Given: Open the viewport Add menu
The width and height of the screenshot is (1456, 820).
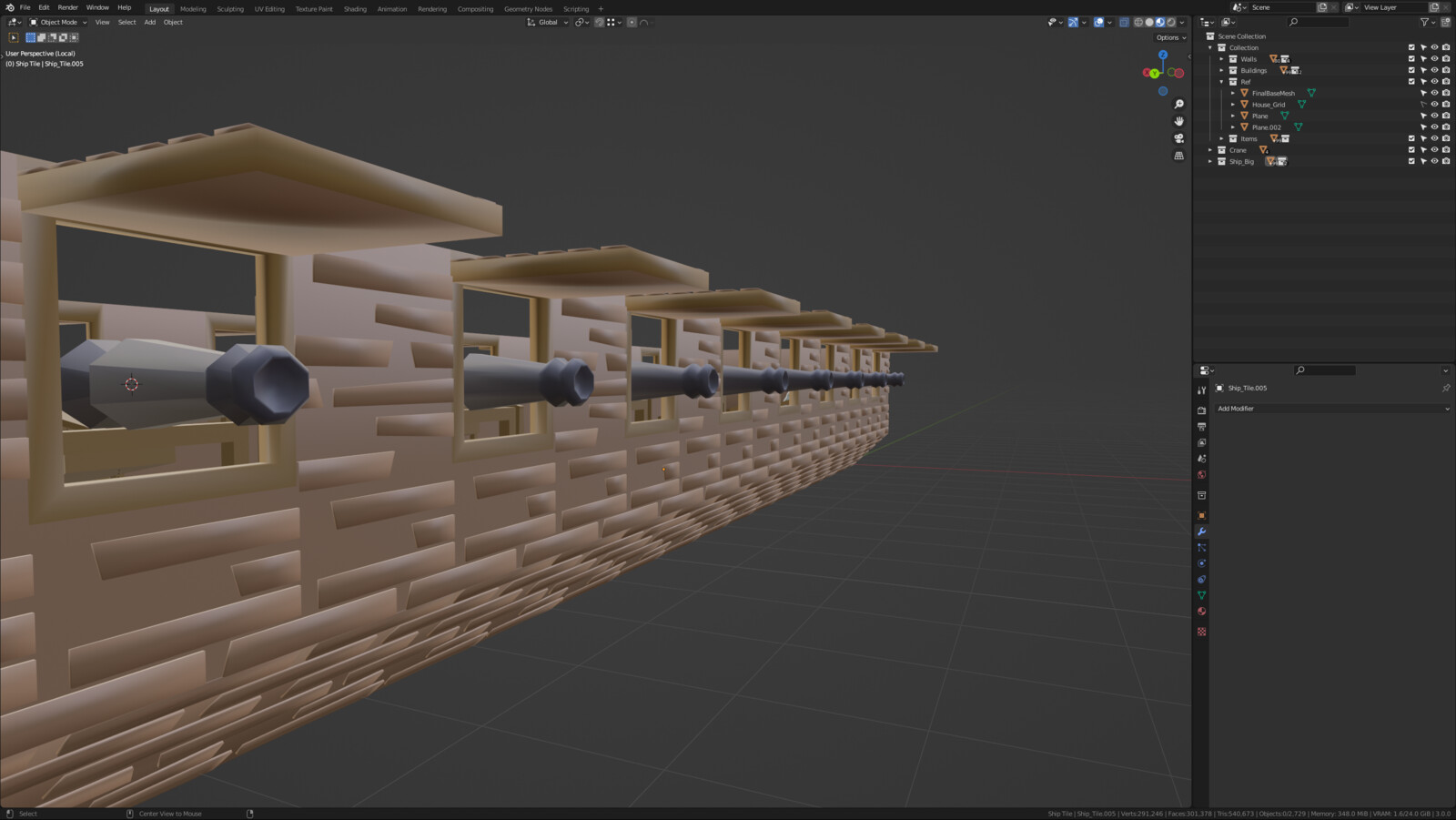Looking at the screenshot, I should [149, 22].
